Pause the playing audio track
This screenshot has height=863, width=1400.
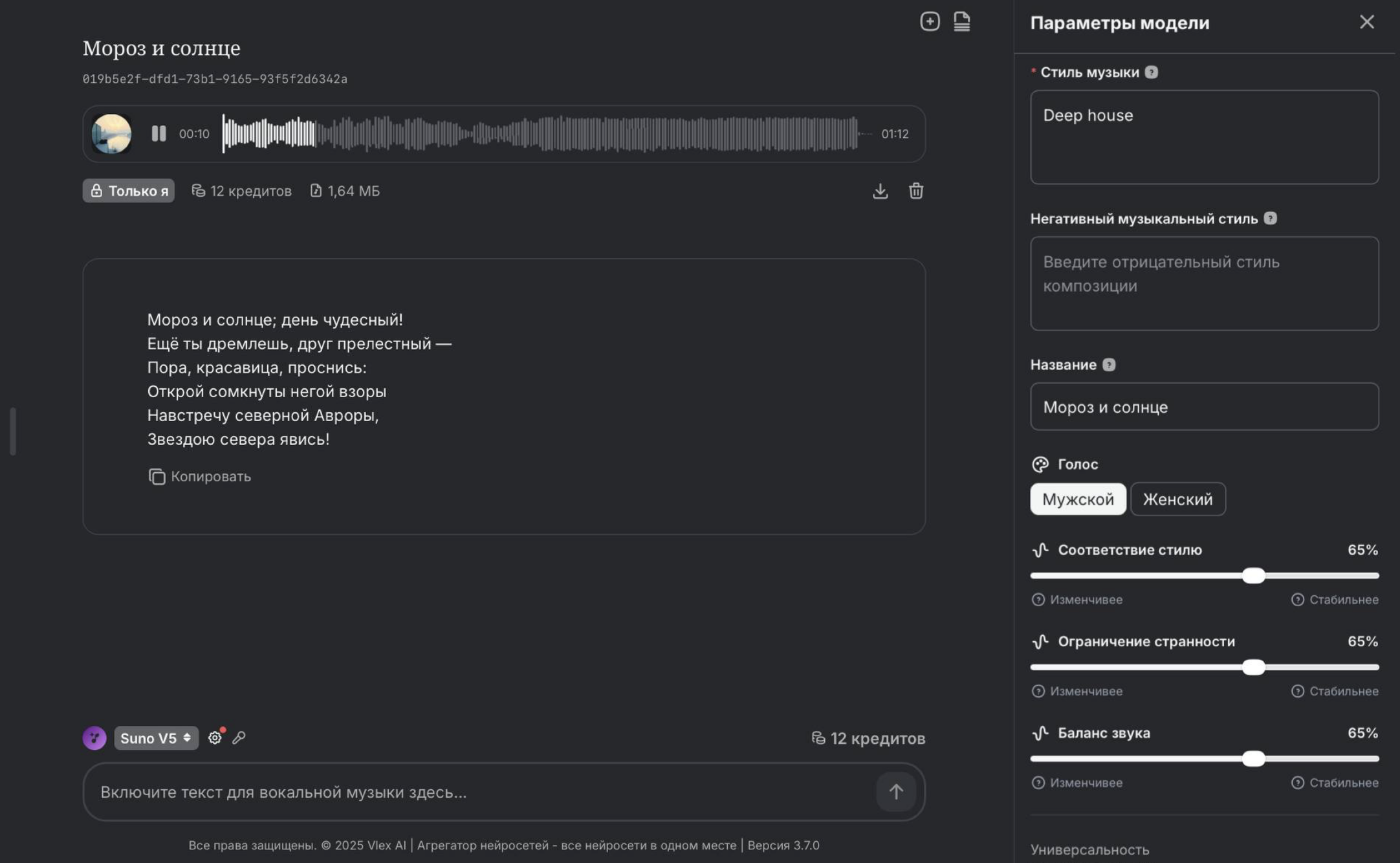pos(159,134)
